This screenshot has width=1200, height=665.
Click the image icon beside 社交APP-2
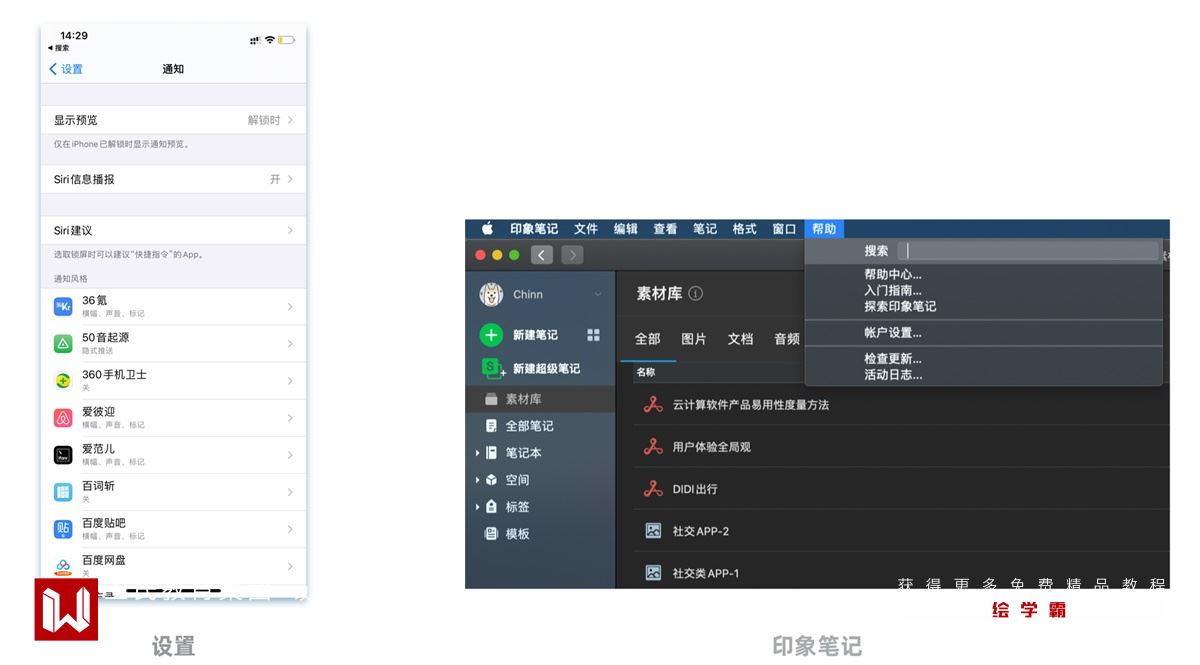(x=653, y=531)
